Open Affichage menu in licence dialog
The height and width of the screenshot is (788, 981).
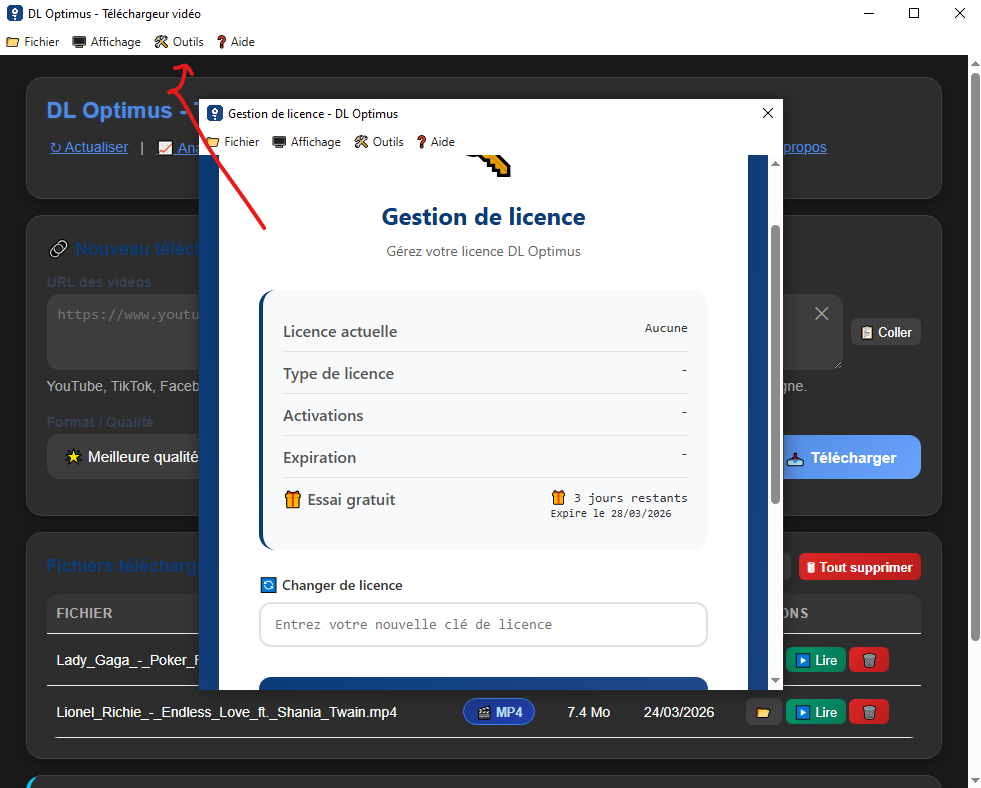click(x=307, y=142)
